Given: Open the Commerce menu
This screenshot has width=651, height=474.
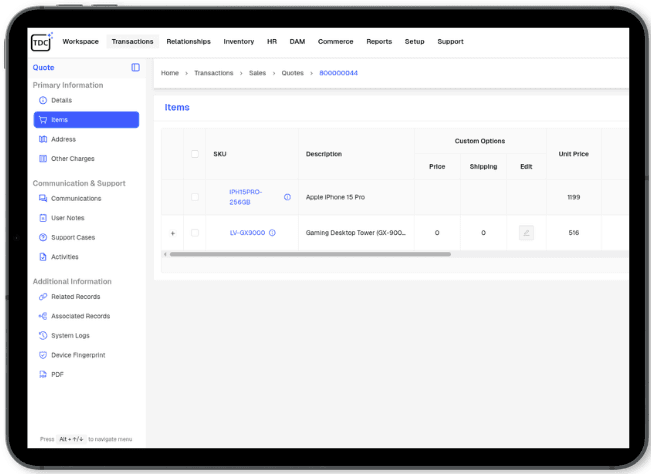Looking at the screenshot, I should click(335, 42).
